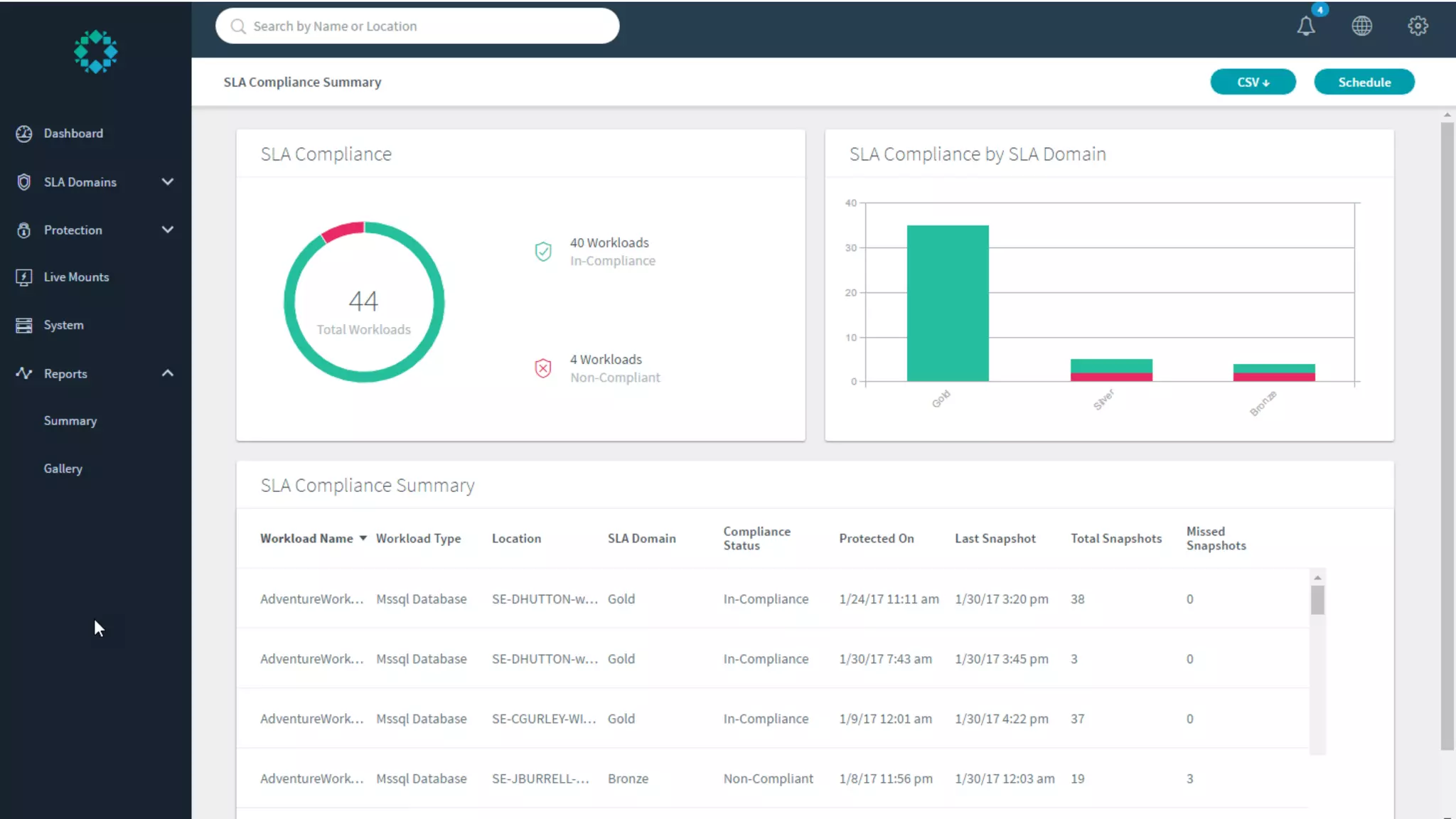Open the Summary reports item
This screenshot has width=1456, height=819.
tap(70, 421)
